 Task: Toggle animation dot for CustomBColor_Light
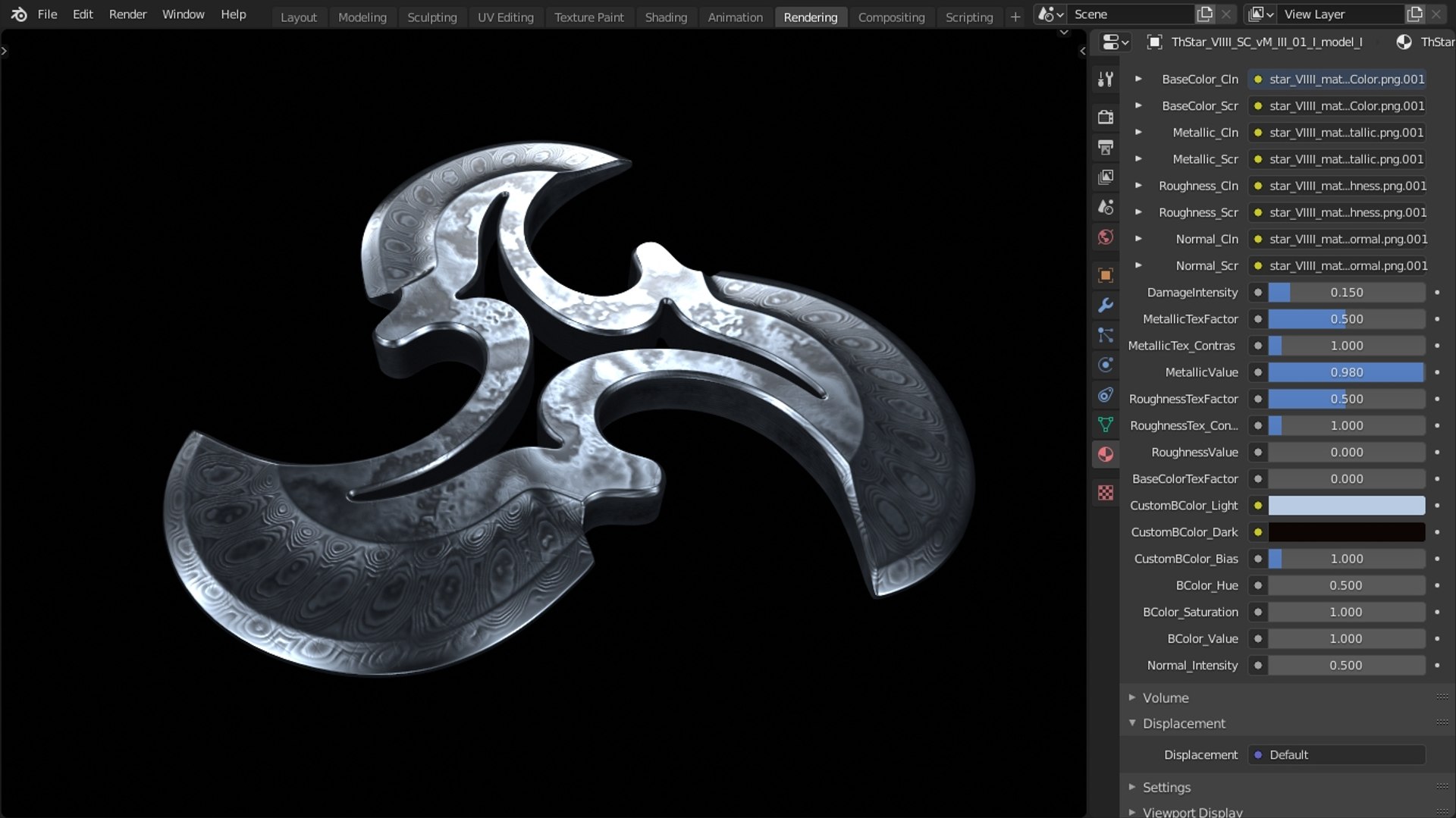(x=1437, y=506)
